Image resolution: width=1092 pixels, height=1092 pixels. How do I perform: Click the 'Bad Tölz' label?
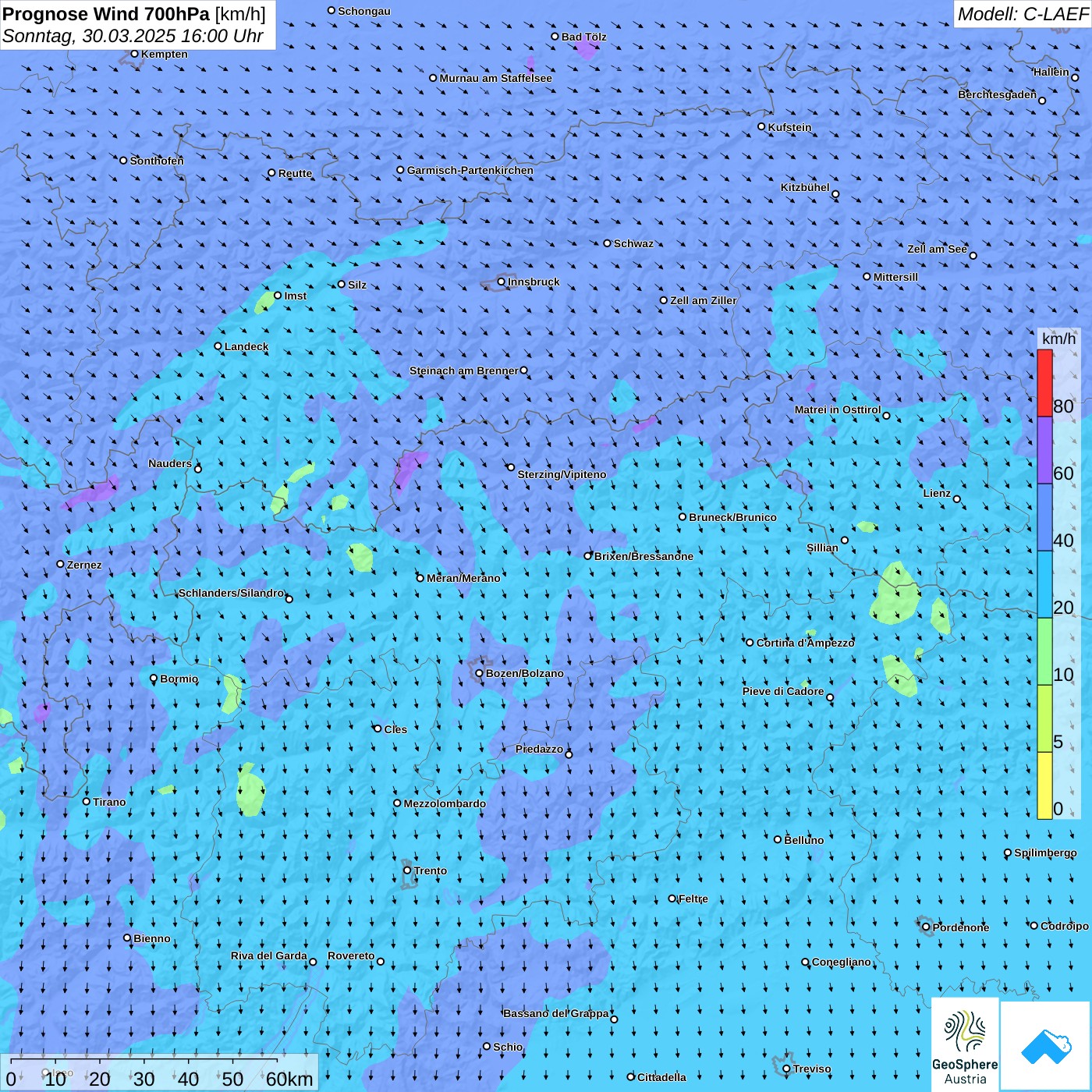583,37
